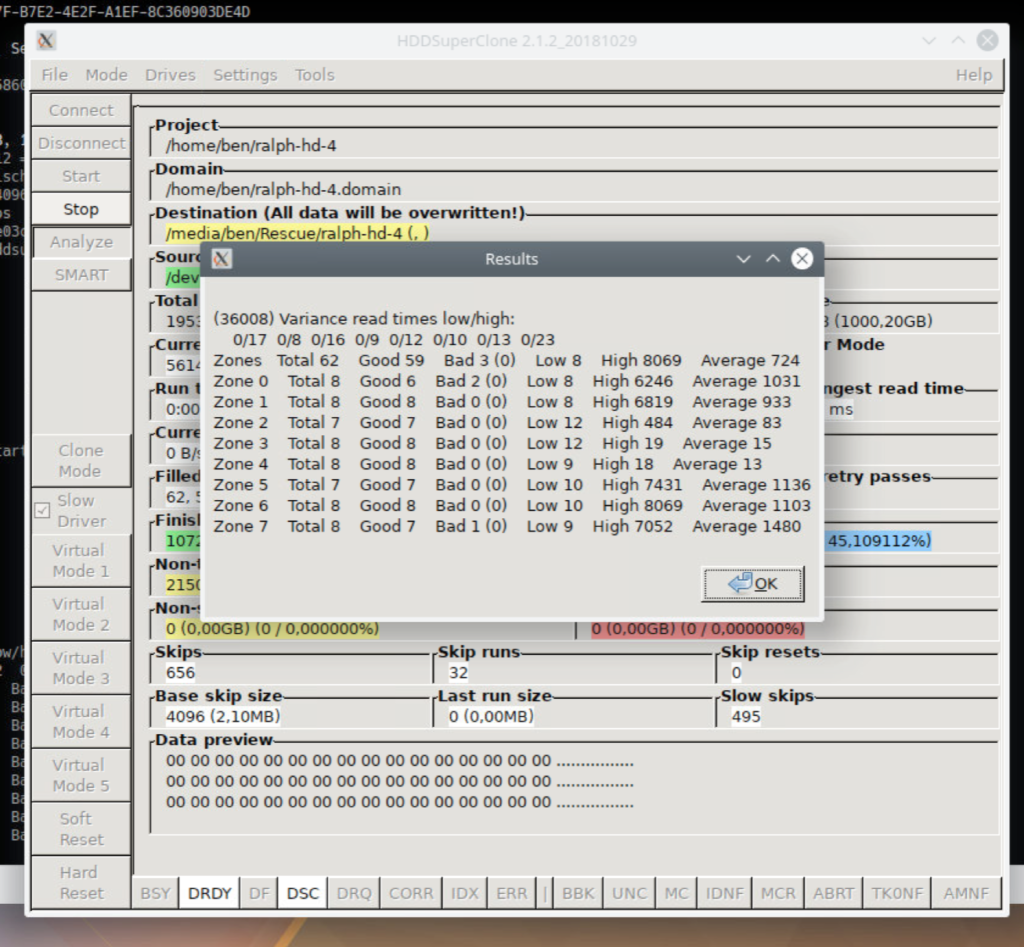Viewport: 1024px width, 947px height.
Task: Click the BBK error indicator
Action: (x=579, y=893)
